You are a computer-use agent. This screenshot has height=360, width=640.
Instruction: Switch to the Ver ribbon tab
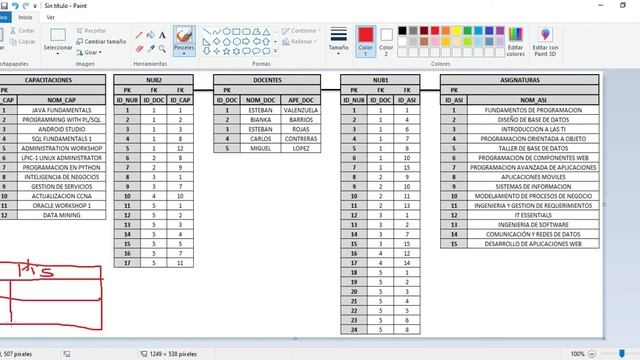51,18
